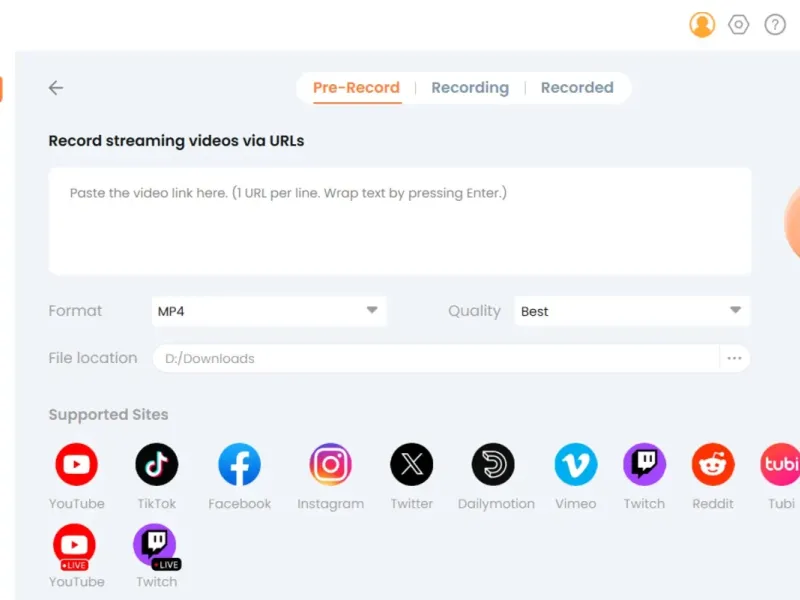This screenshot has width=800, height=600.
Task: Select the Tubi site icon
Action: [781, 464]
